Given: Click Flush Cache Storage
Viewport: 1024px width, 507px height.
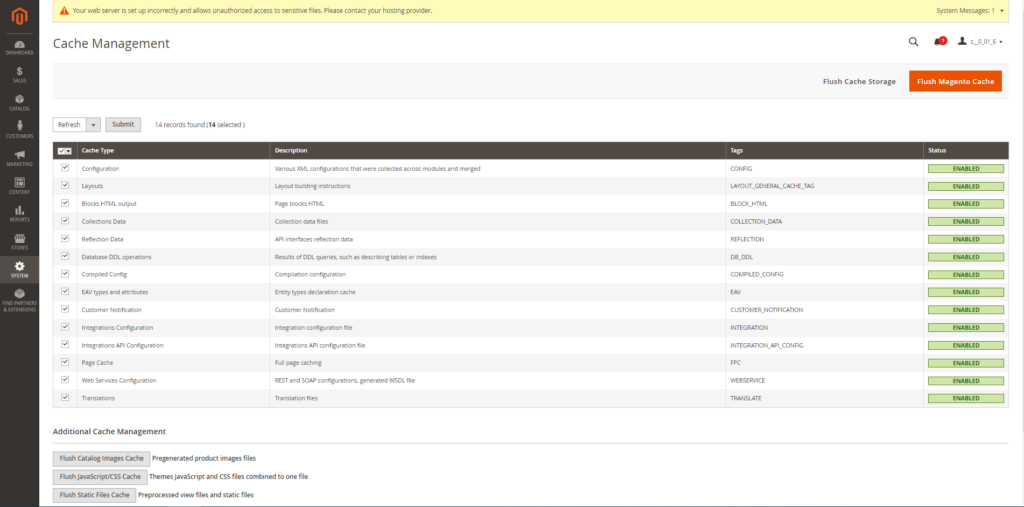Looking at the screenshot, I should [859, 82].
